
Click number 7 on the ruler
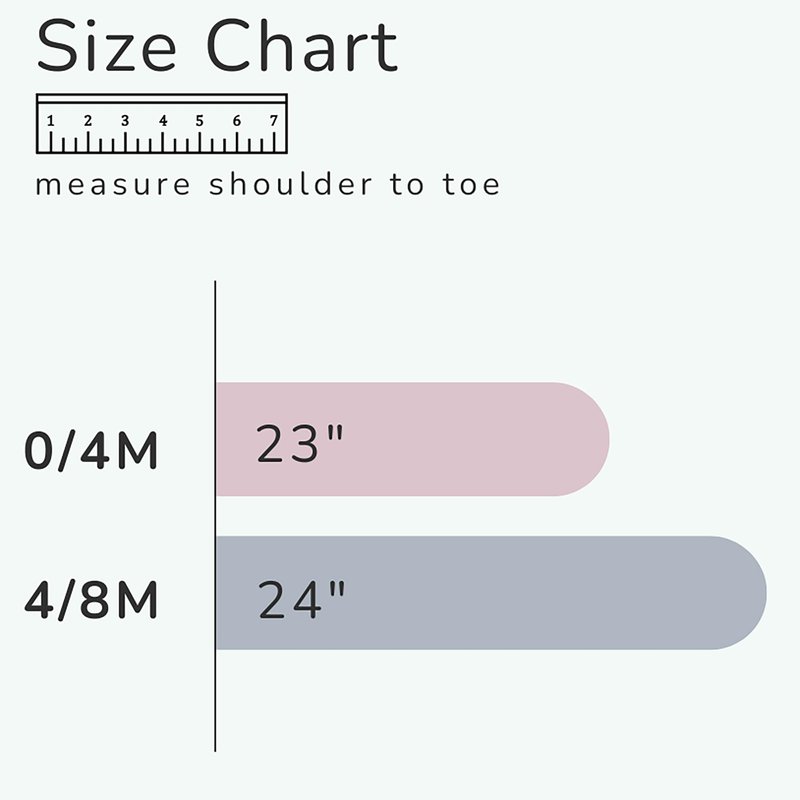(x=273, y=121)
